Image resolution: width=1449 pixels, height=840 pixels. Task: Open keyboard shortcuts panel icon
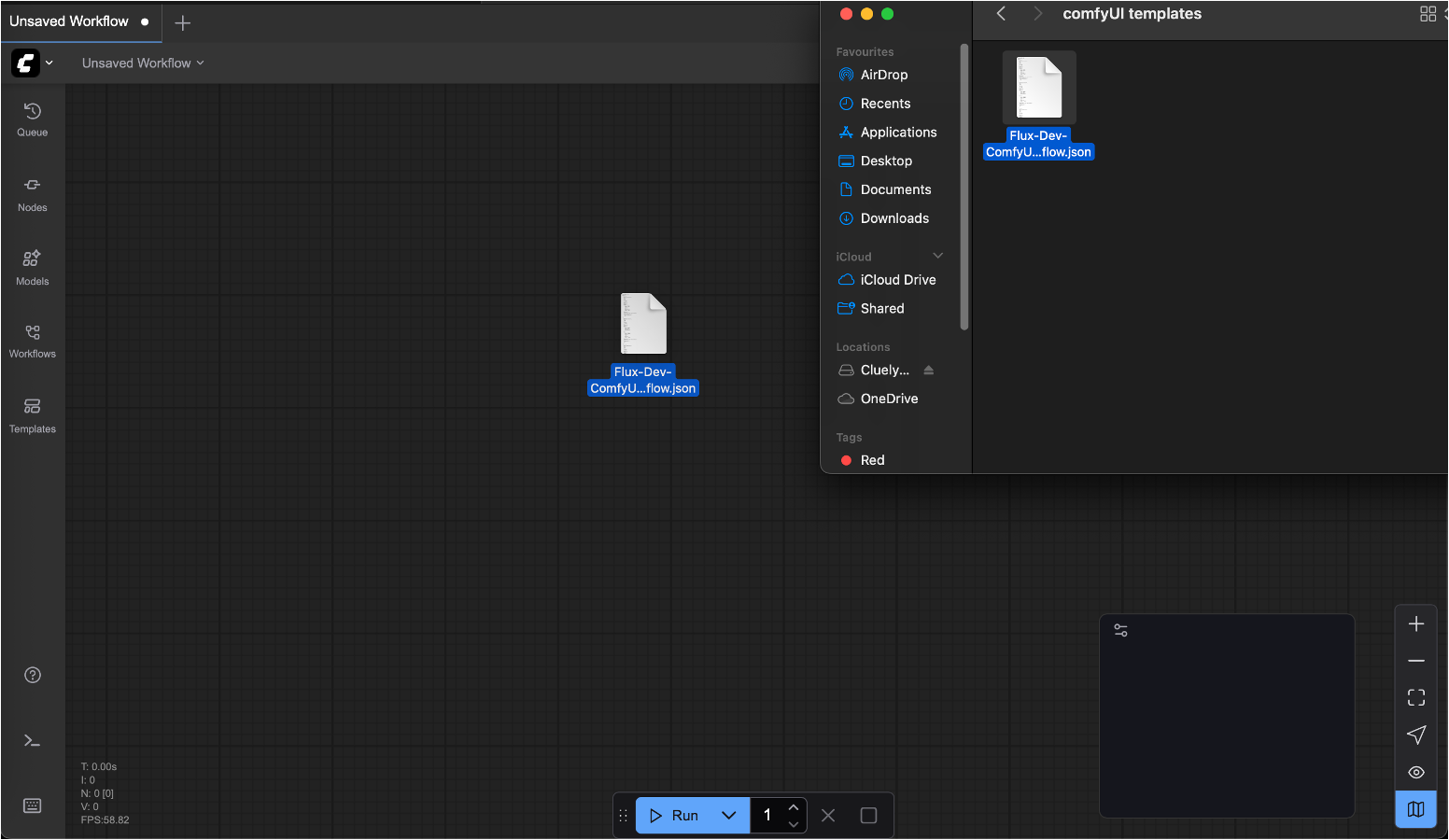pos(33,805)
